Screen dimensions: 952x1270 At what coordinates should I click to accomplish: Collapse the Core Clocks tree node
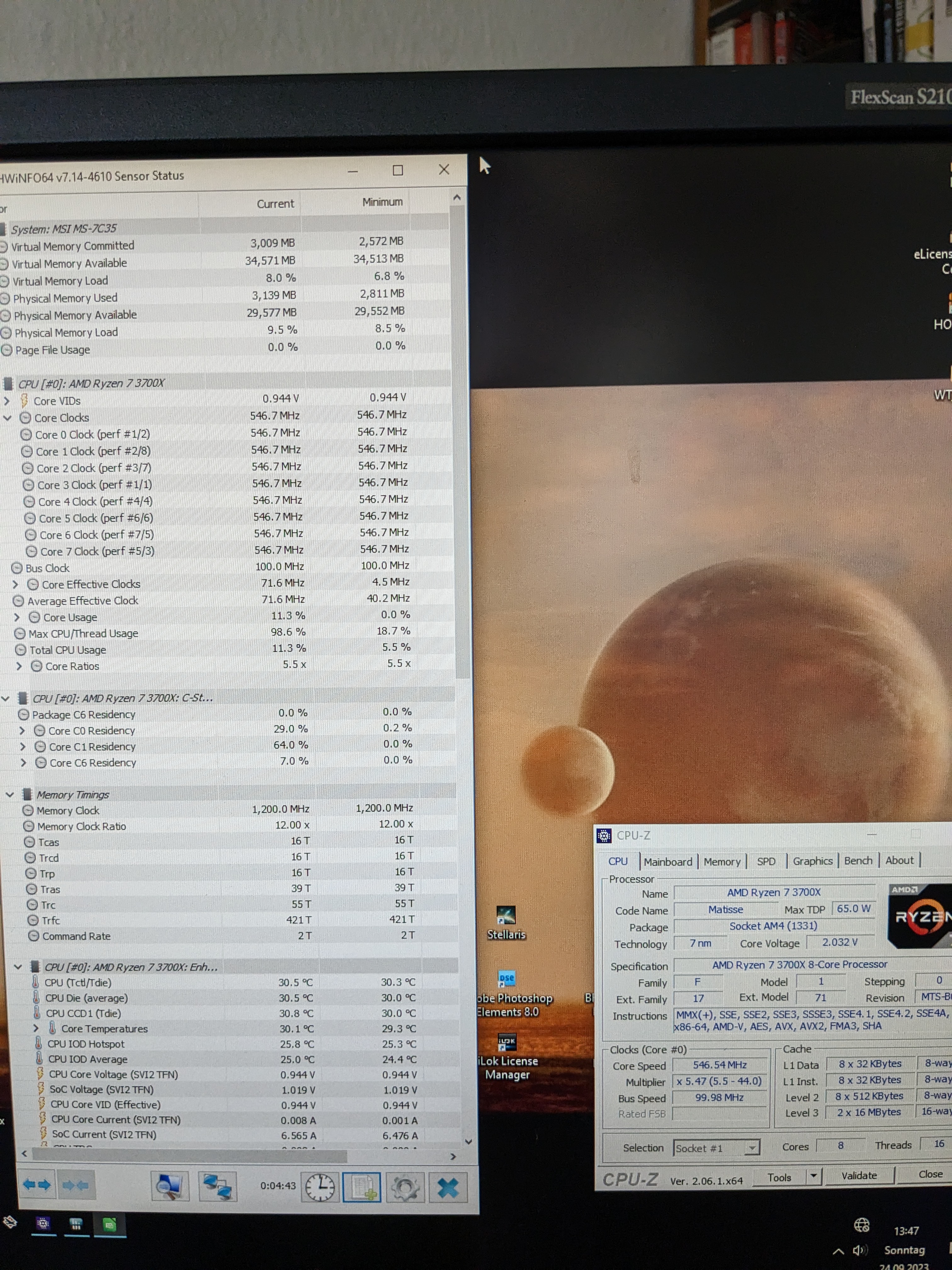[8, 418]
